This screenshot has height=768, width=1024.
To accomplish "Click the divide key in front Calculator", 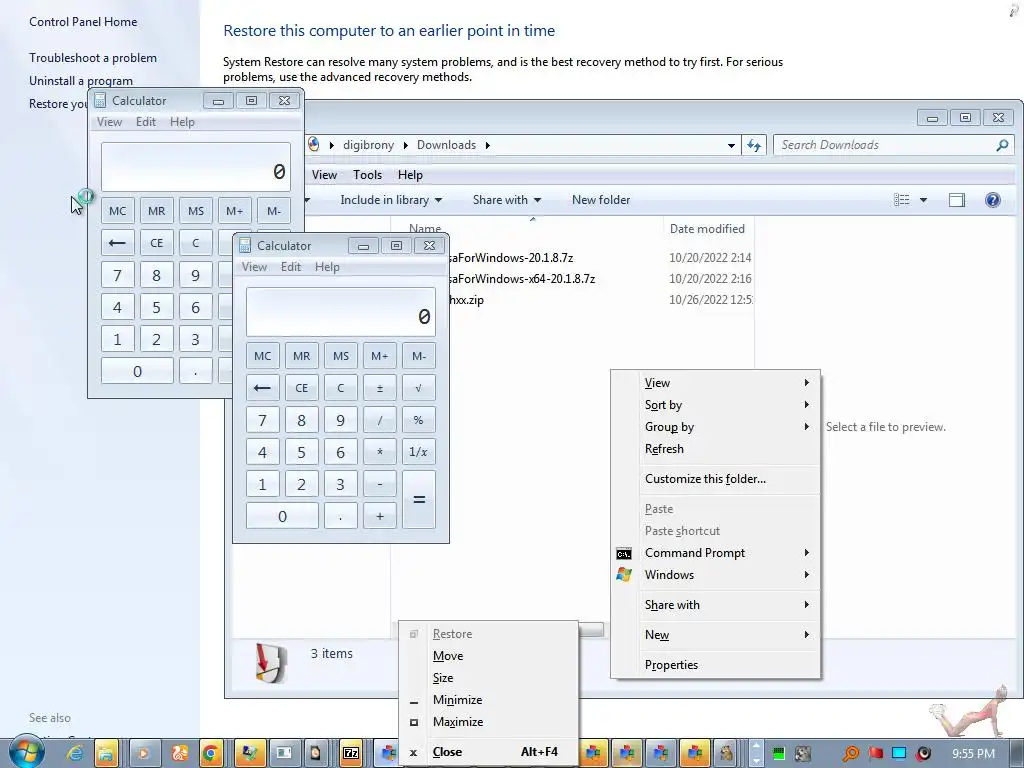I will 379,420.
